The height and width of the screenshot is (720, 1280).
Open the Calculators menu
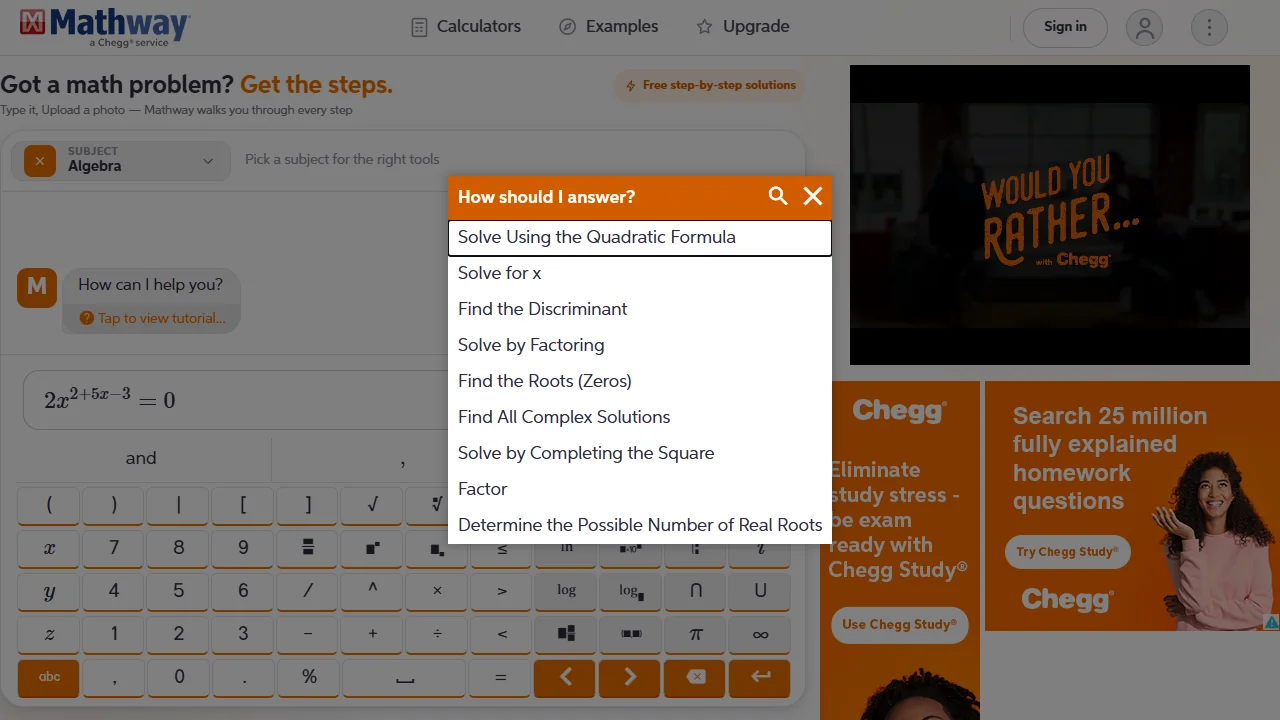[466, 27]
